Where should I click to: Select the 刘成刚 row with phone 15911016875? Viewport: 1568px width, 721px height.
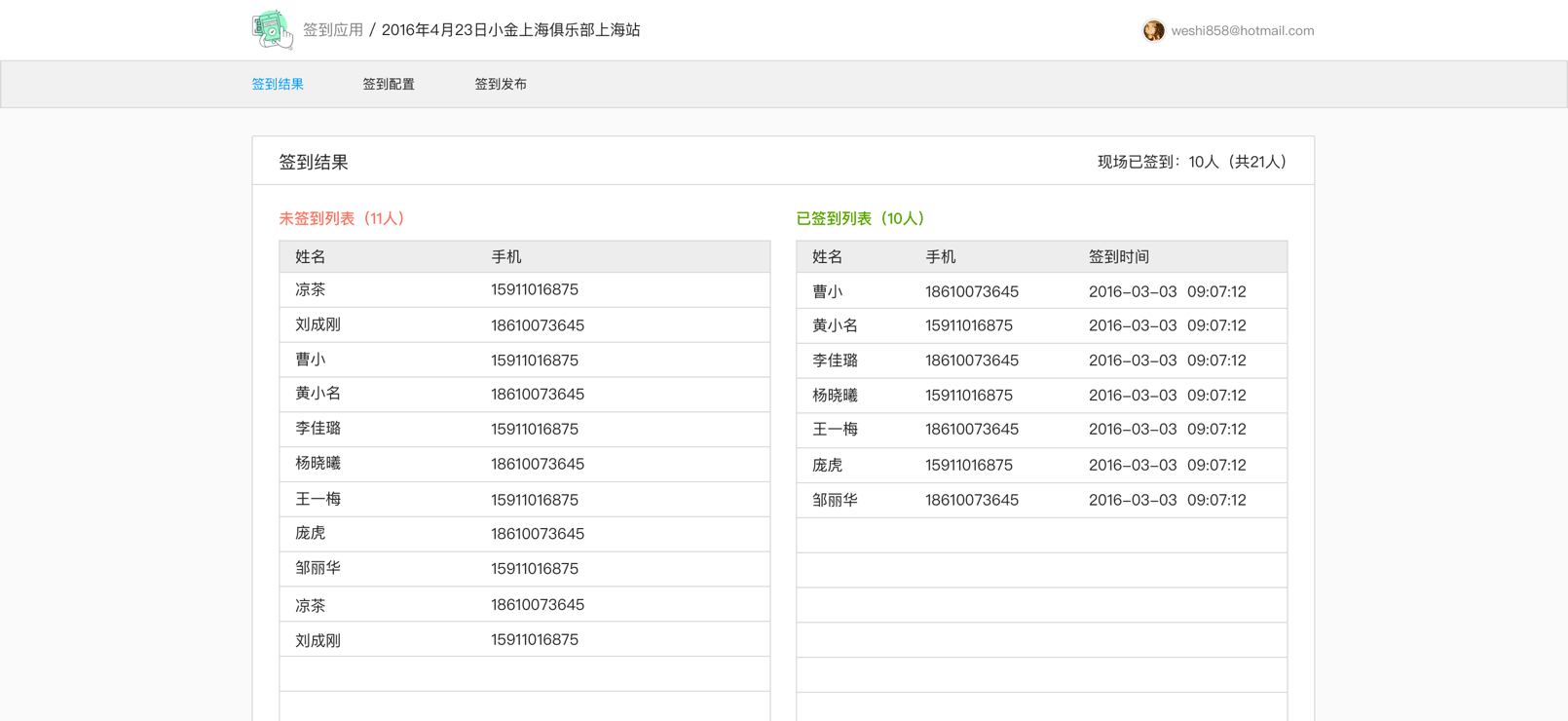(x=524, y=640)
